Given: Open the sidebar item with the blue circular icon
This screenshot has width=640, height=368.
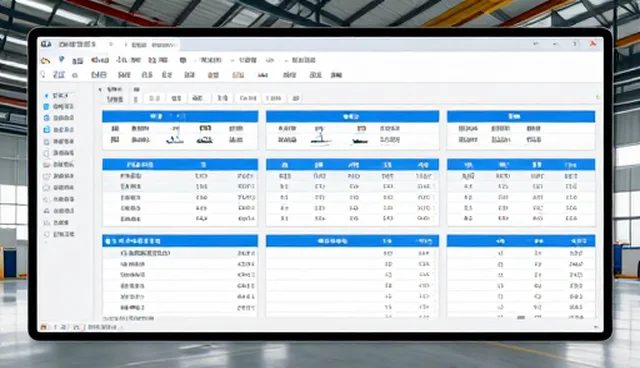Looking at the screenshot, I should (x=59, y=118).
